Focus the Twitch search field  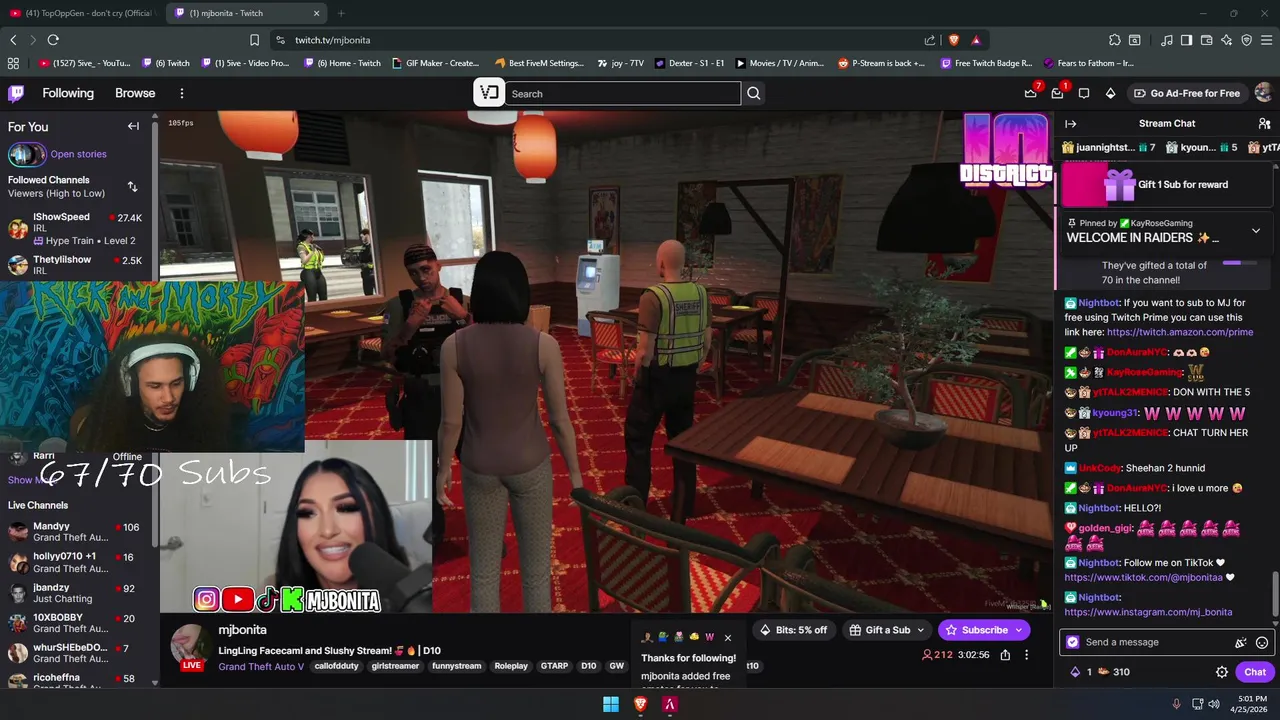point(623,93)
